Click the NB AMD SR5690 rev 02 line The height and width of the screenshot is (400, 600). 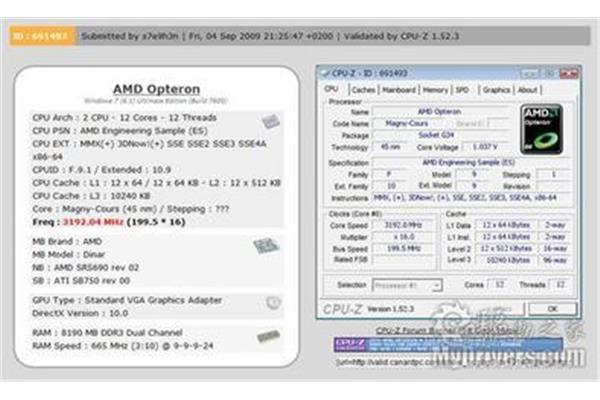tap(85, 268)
